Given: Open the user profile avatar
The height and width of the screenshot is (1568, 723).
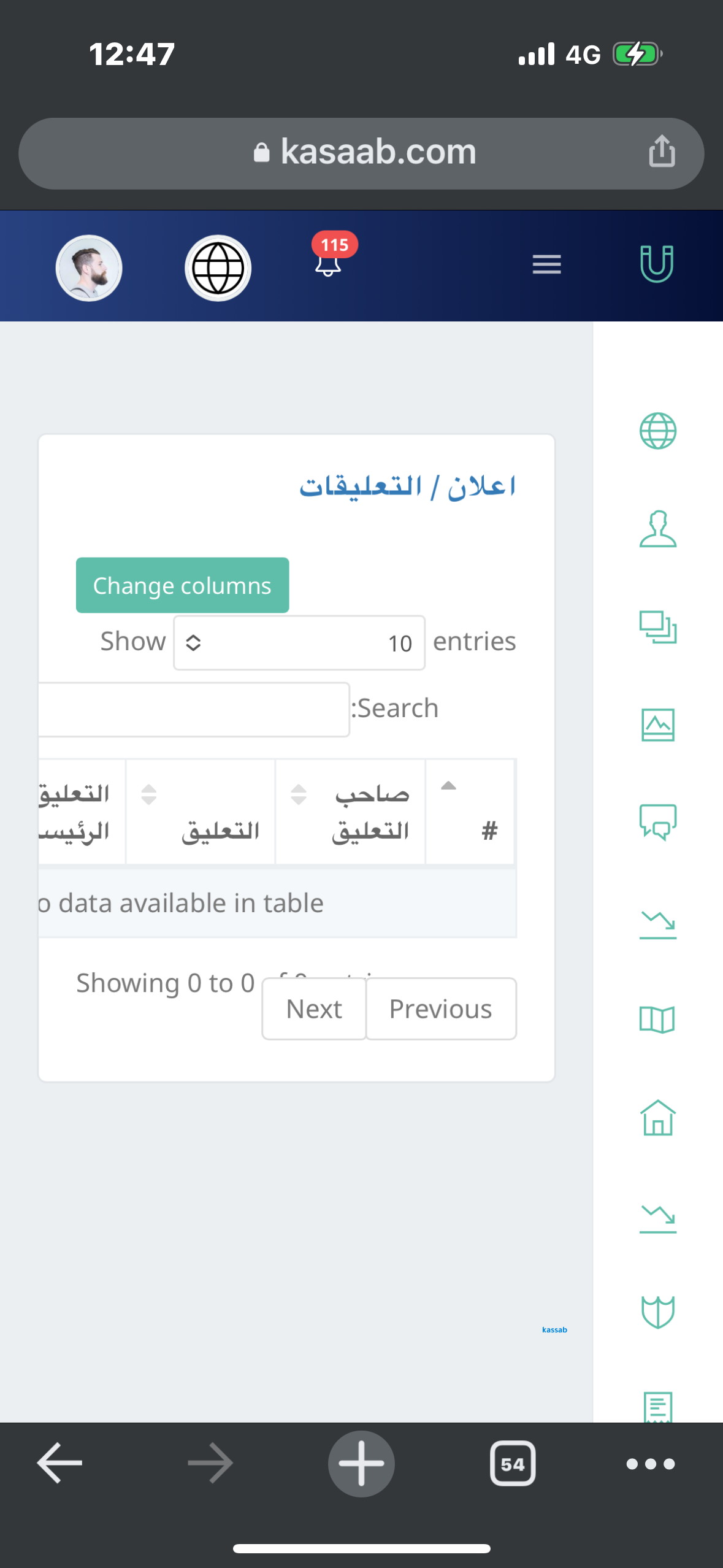Looking at the screenshot, I should (x=89, y=268).
